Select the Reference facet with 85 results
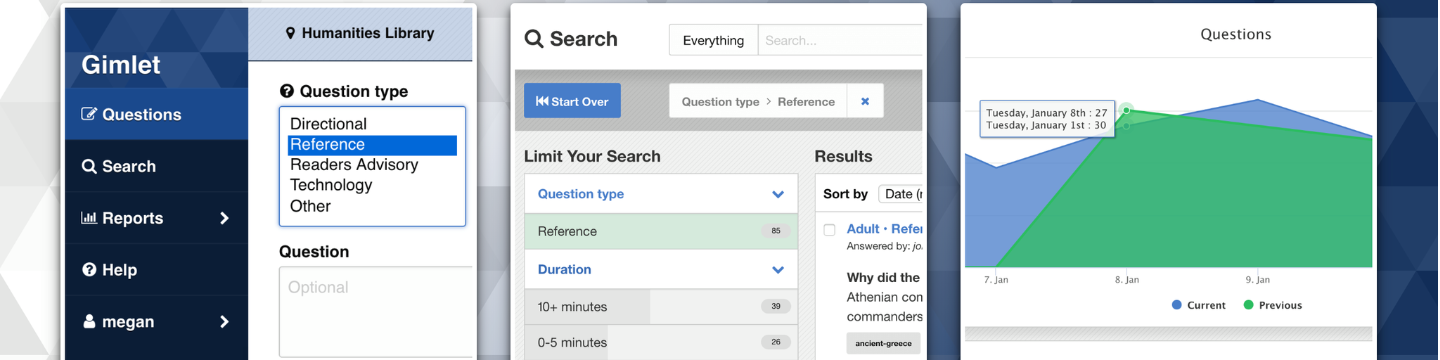Viewport: 1440px width, 360px height. click(661, 231)
